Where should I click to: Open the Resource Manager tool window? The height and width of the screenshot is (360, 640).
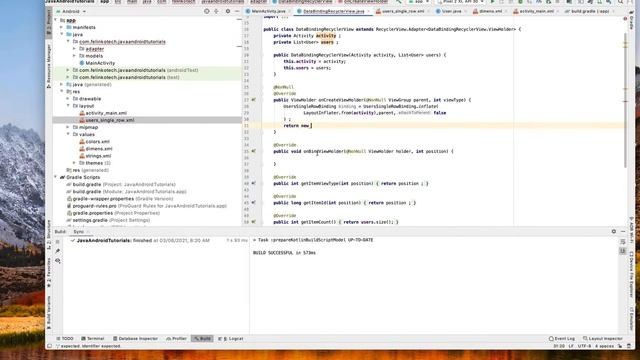49,65
